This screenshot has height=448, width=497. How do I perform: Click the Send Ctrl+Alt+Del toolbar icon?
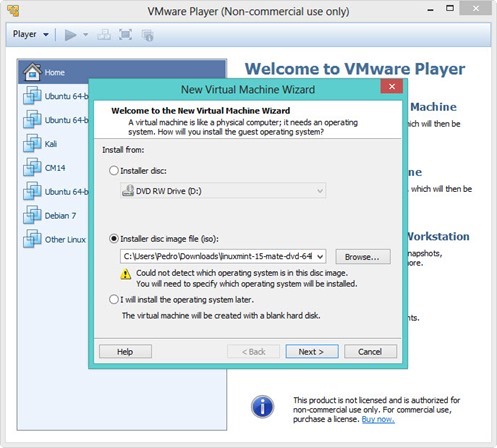click(104, 35)
